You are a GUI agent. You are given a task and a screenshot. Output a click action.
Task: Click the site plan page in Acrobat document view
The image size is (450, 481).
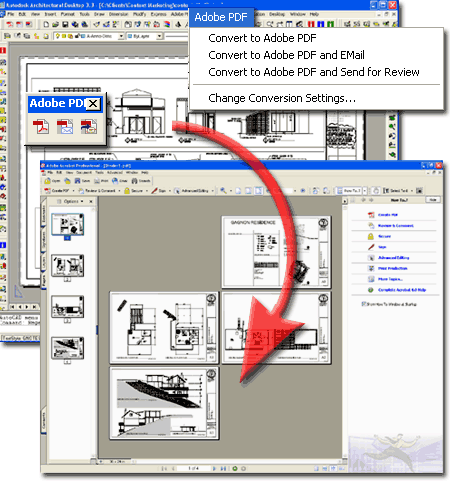coord(276,252)
